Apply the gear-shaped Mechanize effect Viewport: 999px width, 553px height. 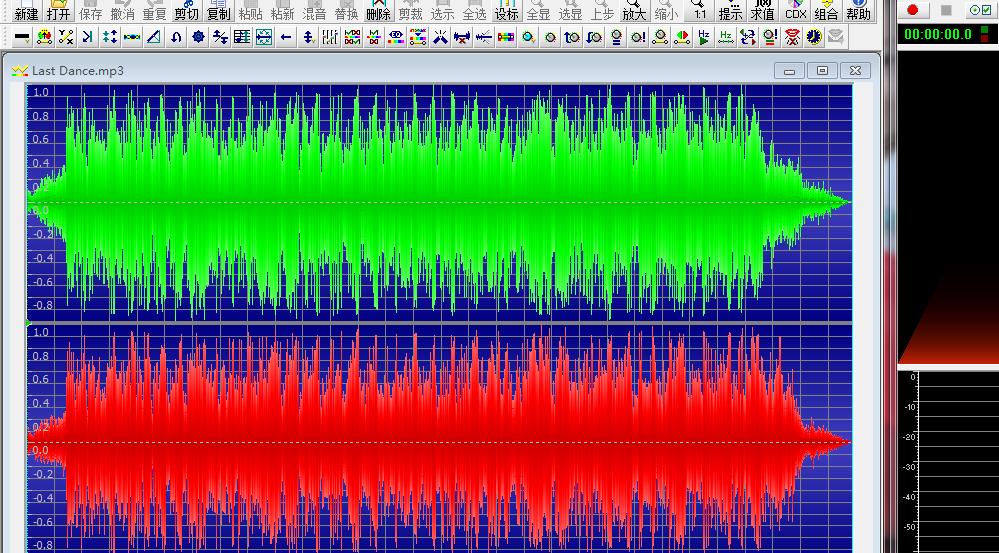tap(198, 37)
